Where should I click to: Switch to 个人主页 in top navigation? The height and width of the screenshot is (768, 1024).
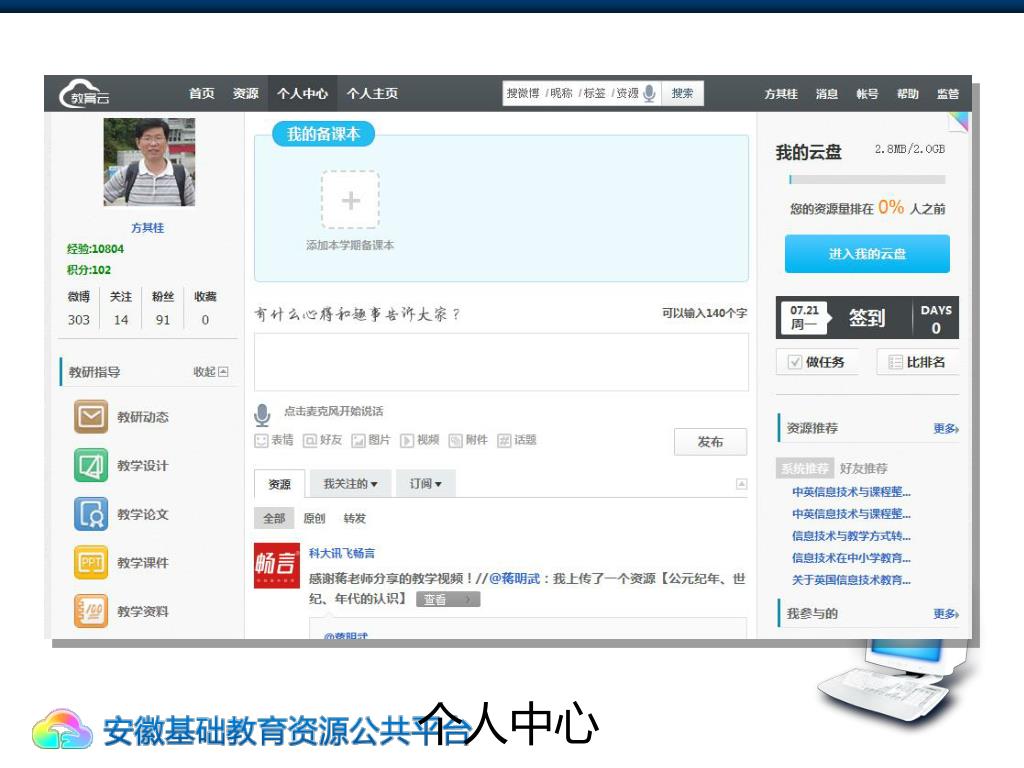point(372,94)
